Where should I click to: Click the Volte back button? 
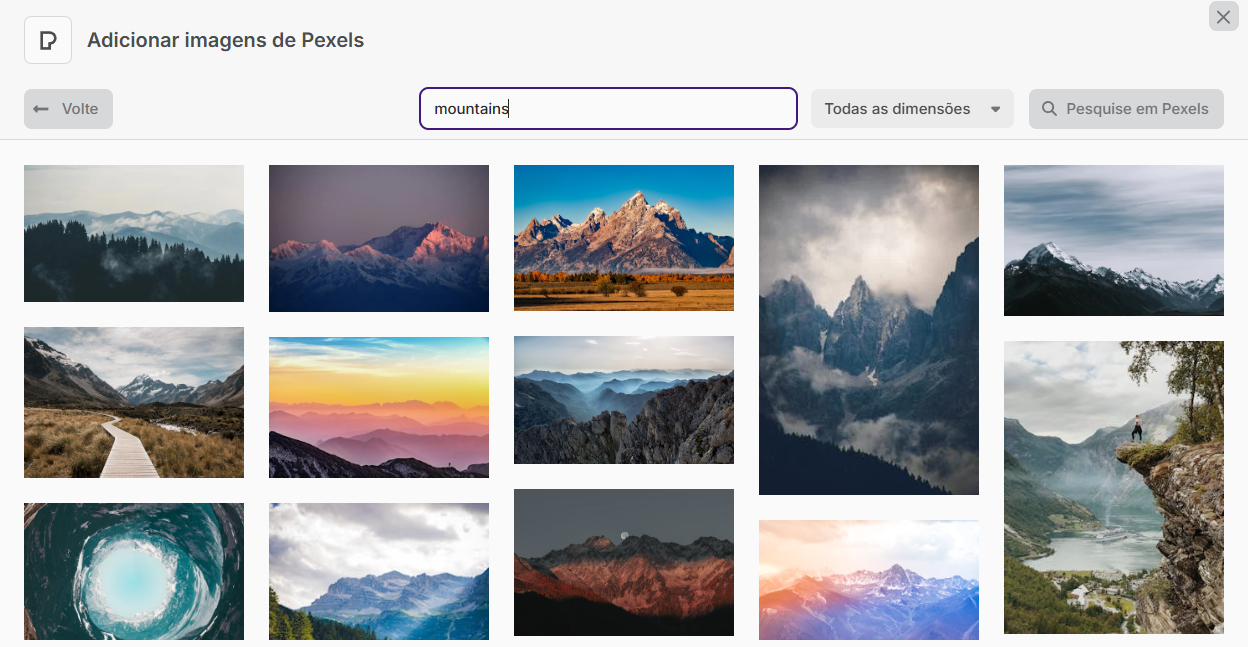[x=68, y=109]
